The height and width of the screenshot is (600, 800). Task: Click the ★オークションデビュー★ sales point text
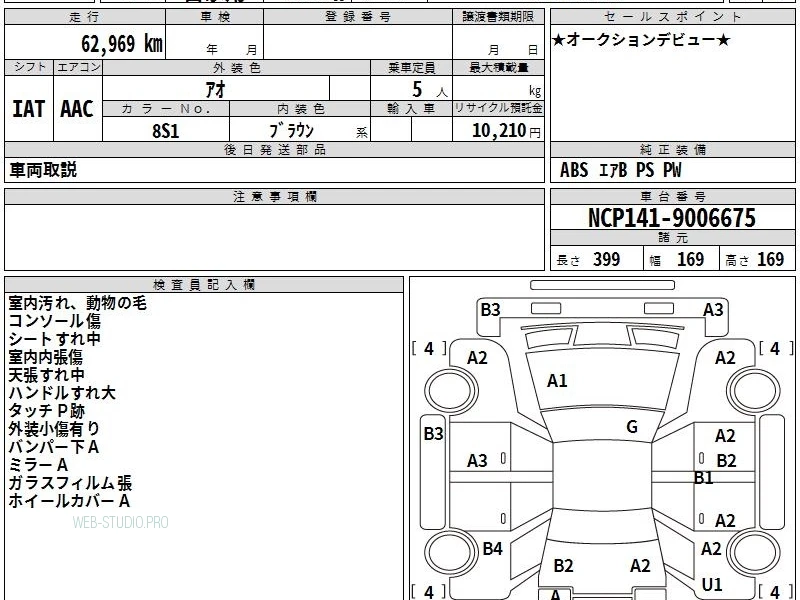tap(641, 40)
